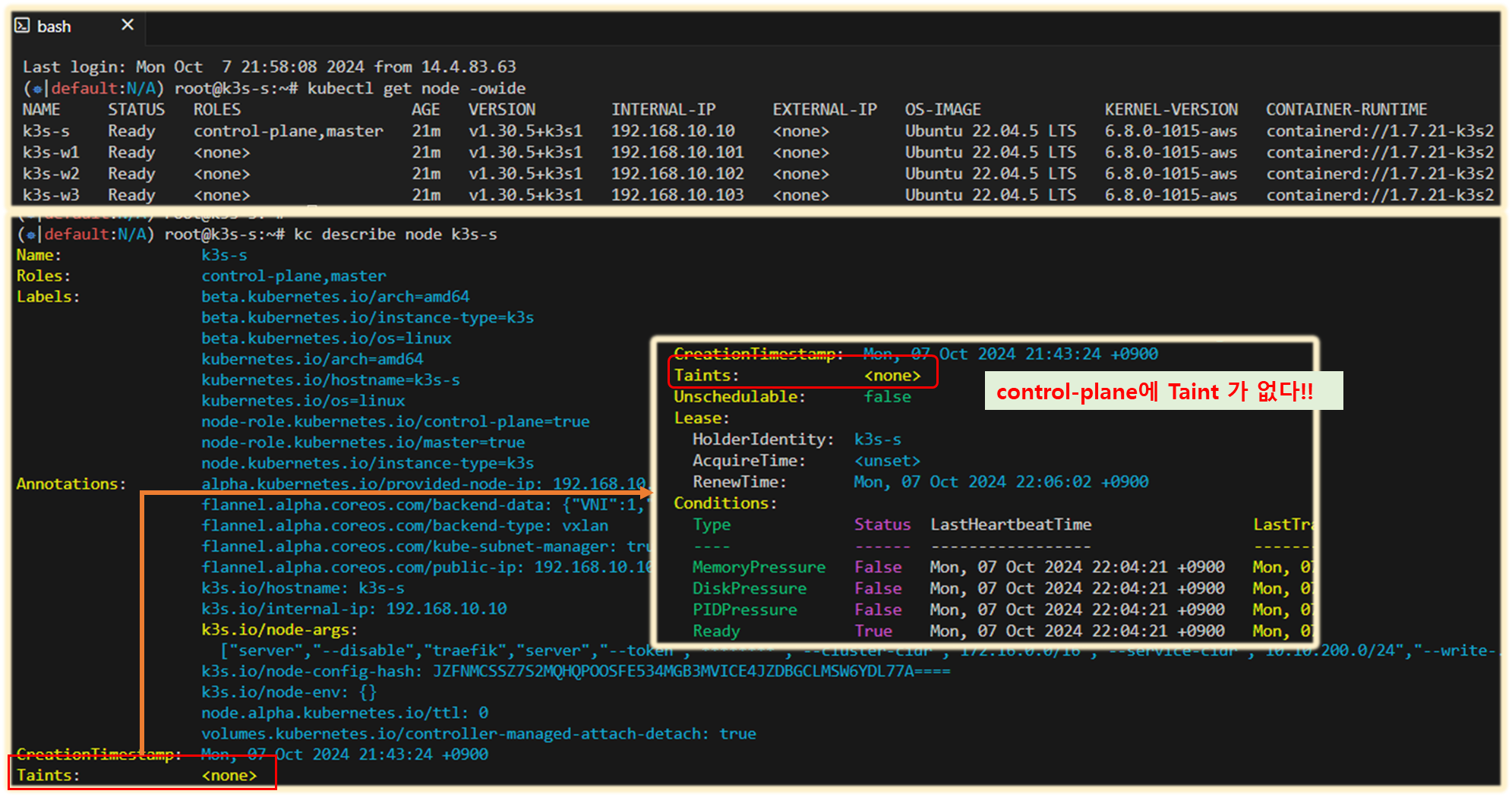The height and width of the screenshot is (797, 1512).
Task: Click 'MemoryPressure' condition row
Action: click(x=1002, y=567)
